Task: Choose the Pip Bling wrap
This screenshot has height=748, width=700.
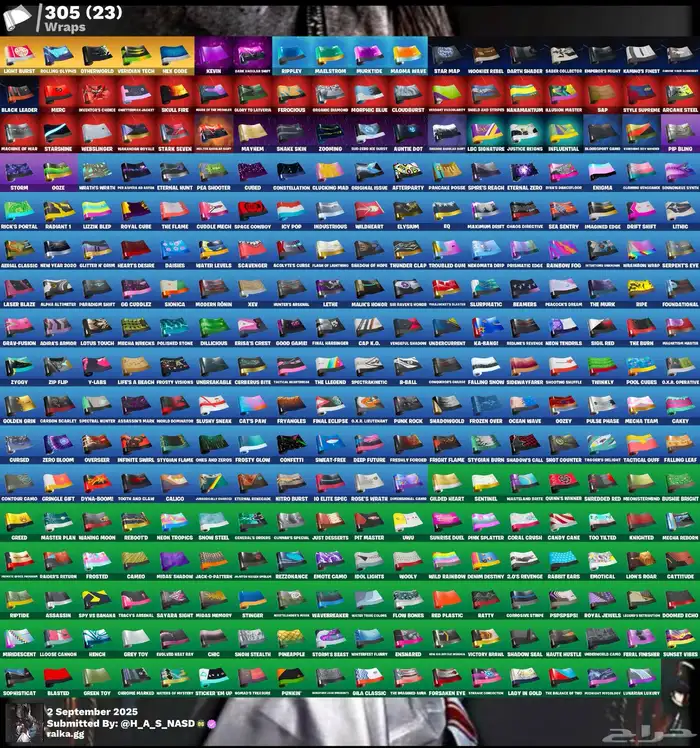Action: [680, 134]
